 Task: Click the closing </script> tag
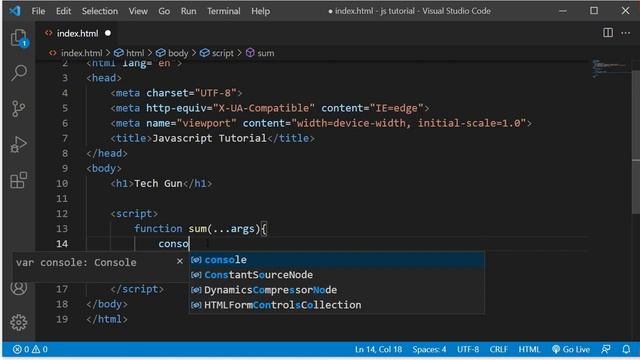[137, 289]
